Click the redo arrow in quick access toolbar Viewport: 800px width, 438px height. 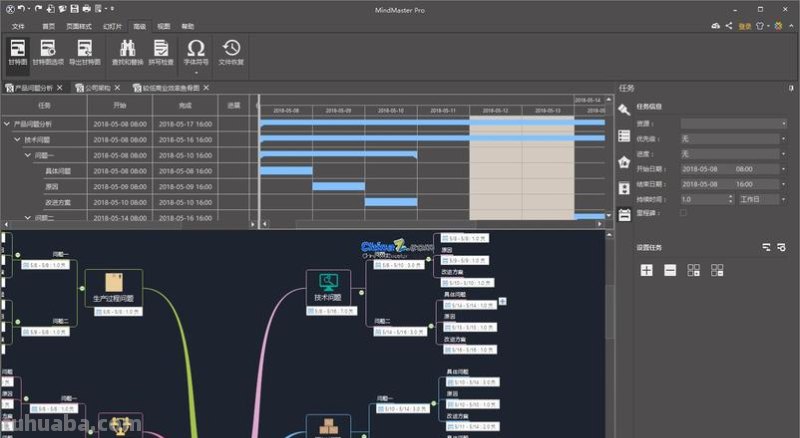pos(38,9)
